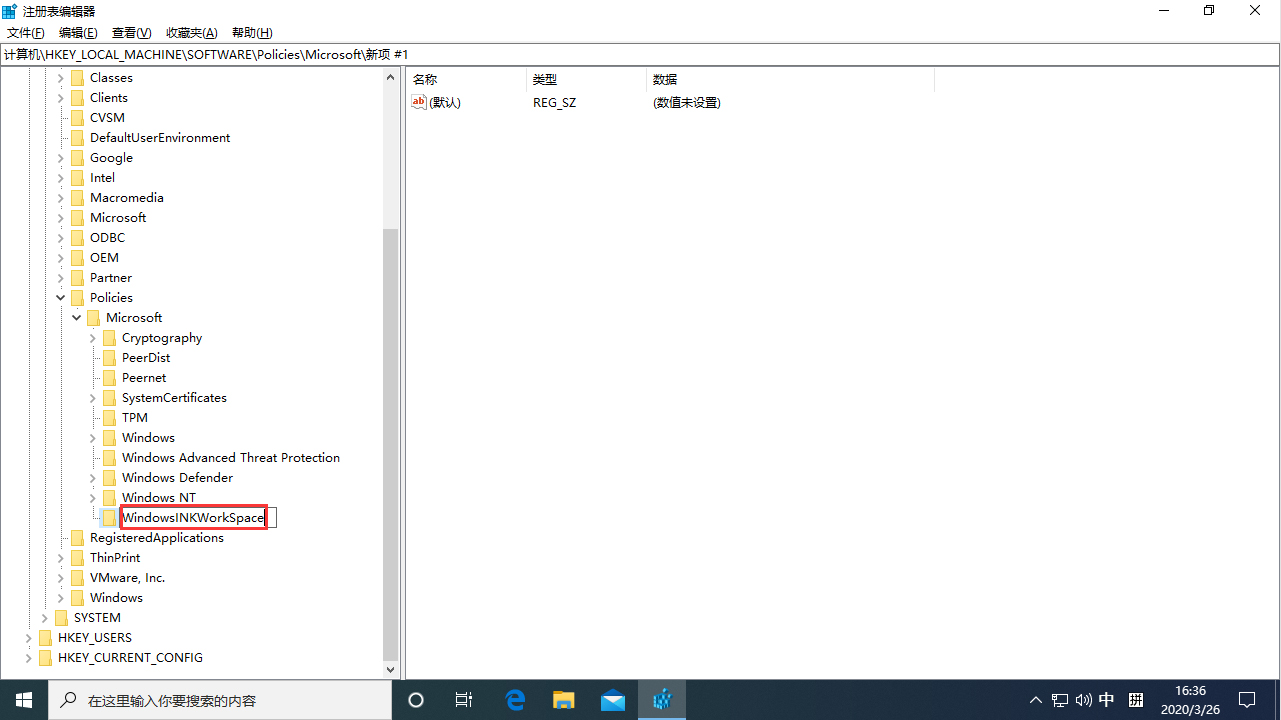1281x720 pixels.
Task: Click the 中 input method indicator
Action: (x=1106, y=700)
